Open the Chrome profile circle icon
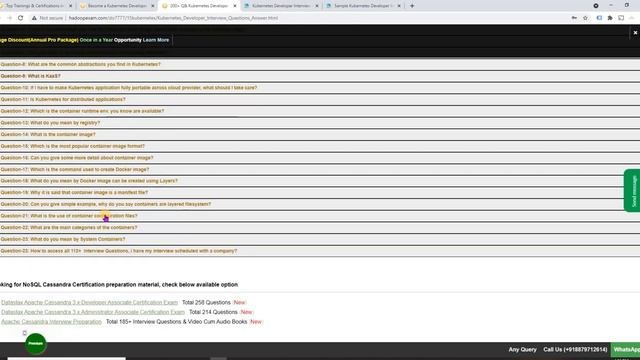 pos(596,6)
